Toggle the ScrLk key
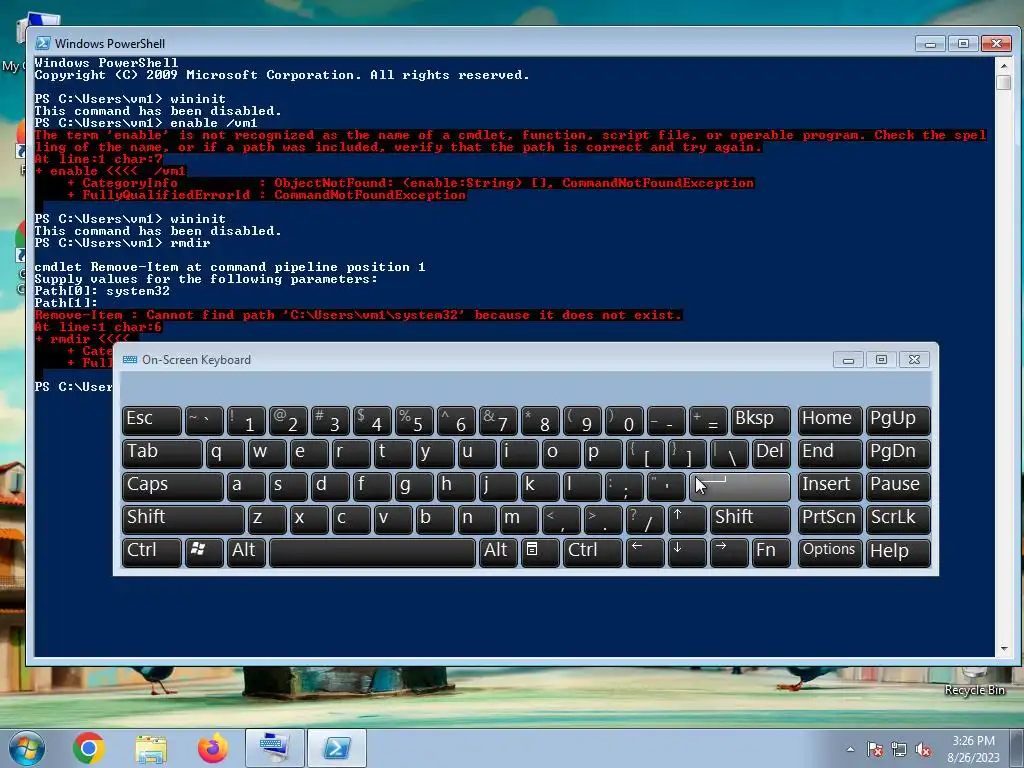 click(x=897, y=519)
